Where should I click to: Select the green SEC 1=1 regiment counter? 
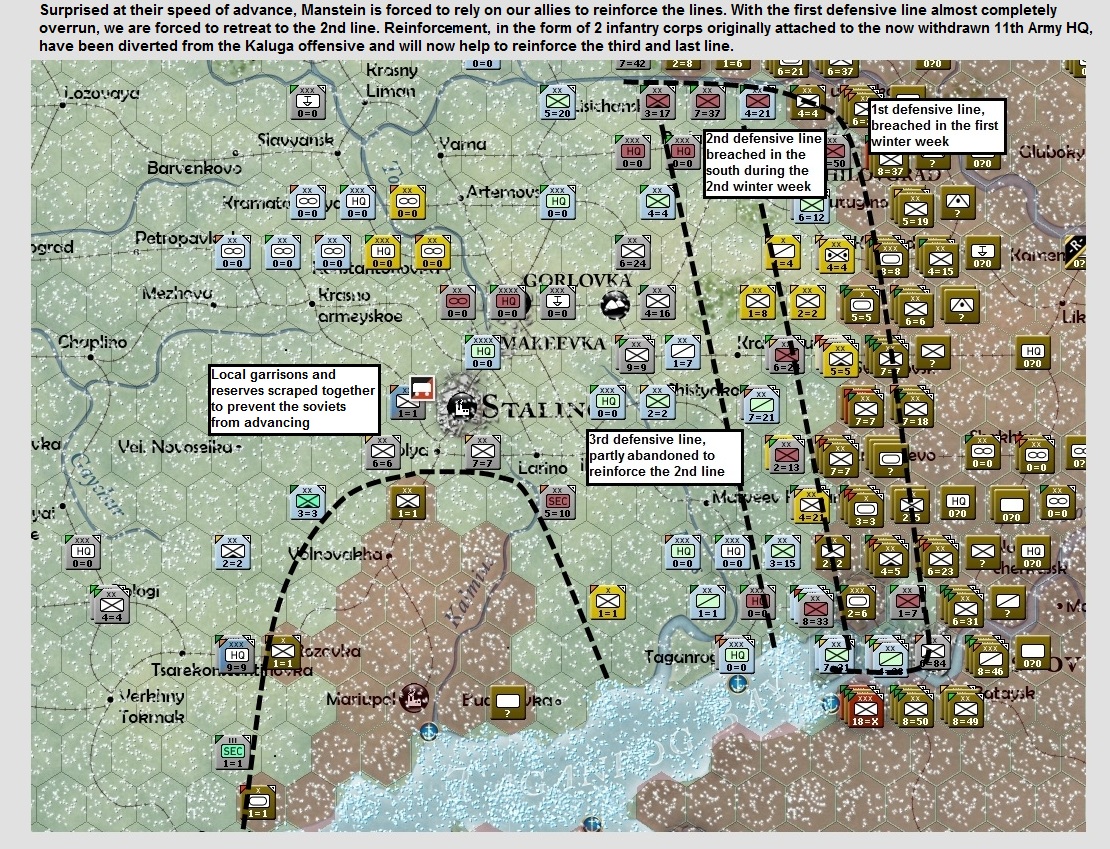point(233,753)
